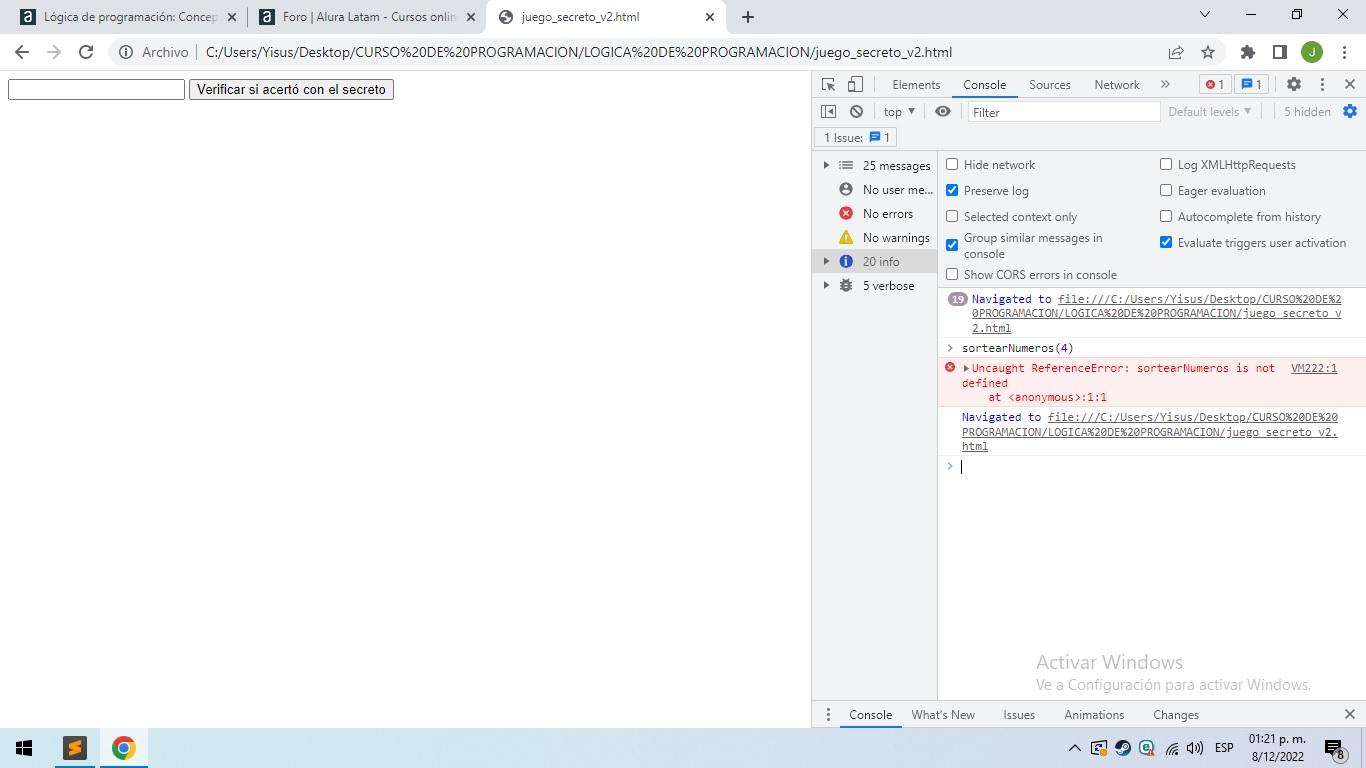Open Windows notification center
Screen dimensions: 1366x768
(1335, 748)
